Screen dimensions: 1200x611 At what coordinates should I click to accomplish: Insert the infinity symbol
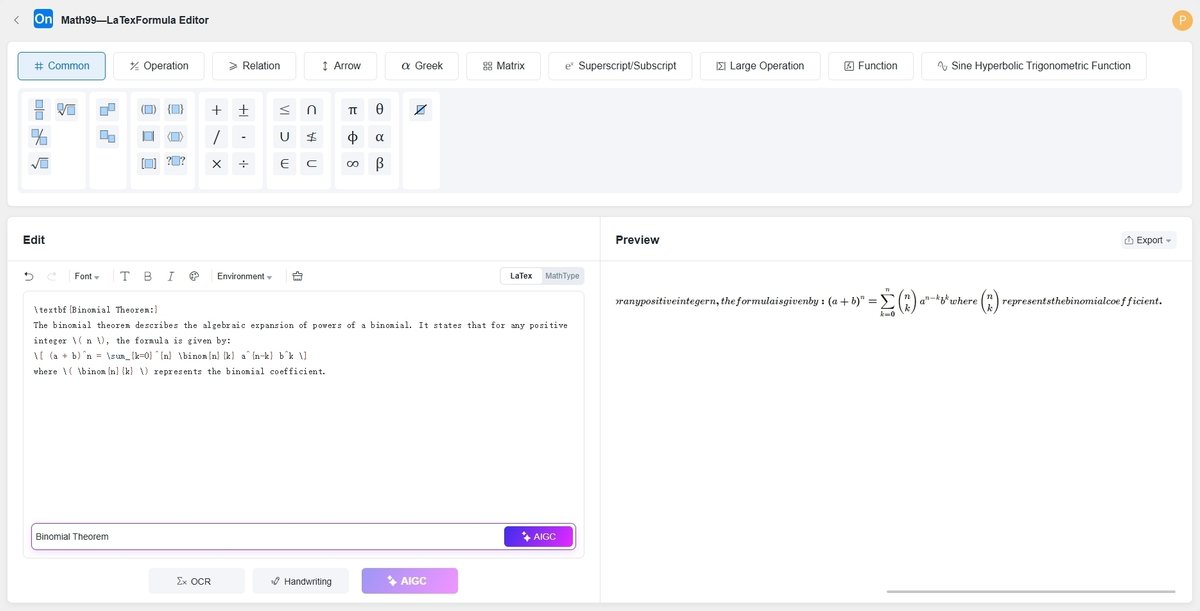[x=352, y=163]
